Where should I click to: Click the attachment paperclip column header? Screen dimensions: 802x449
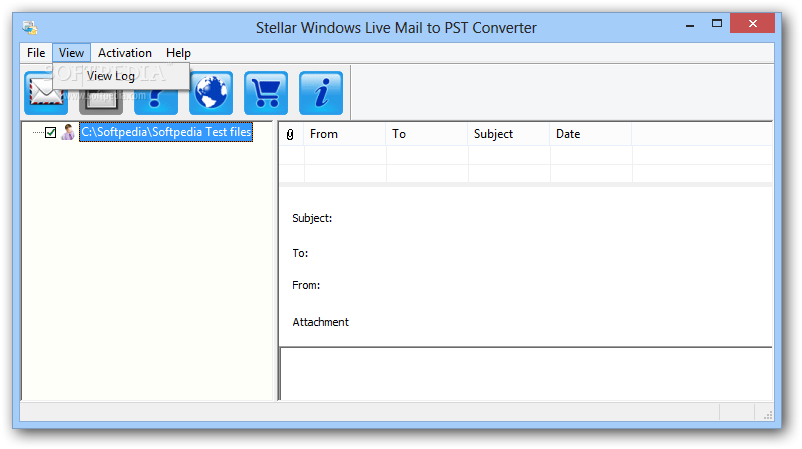pos(290,134)
